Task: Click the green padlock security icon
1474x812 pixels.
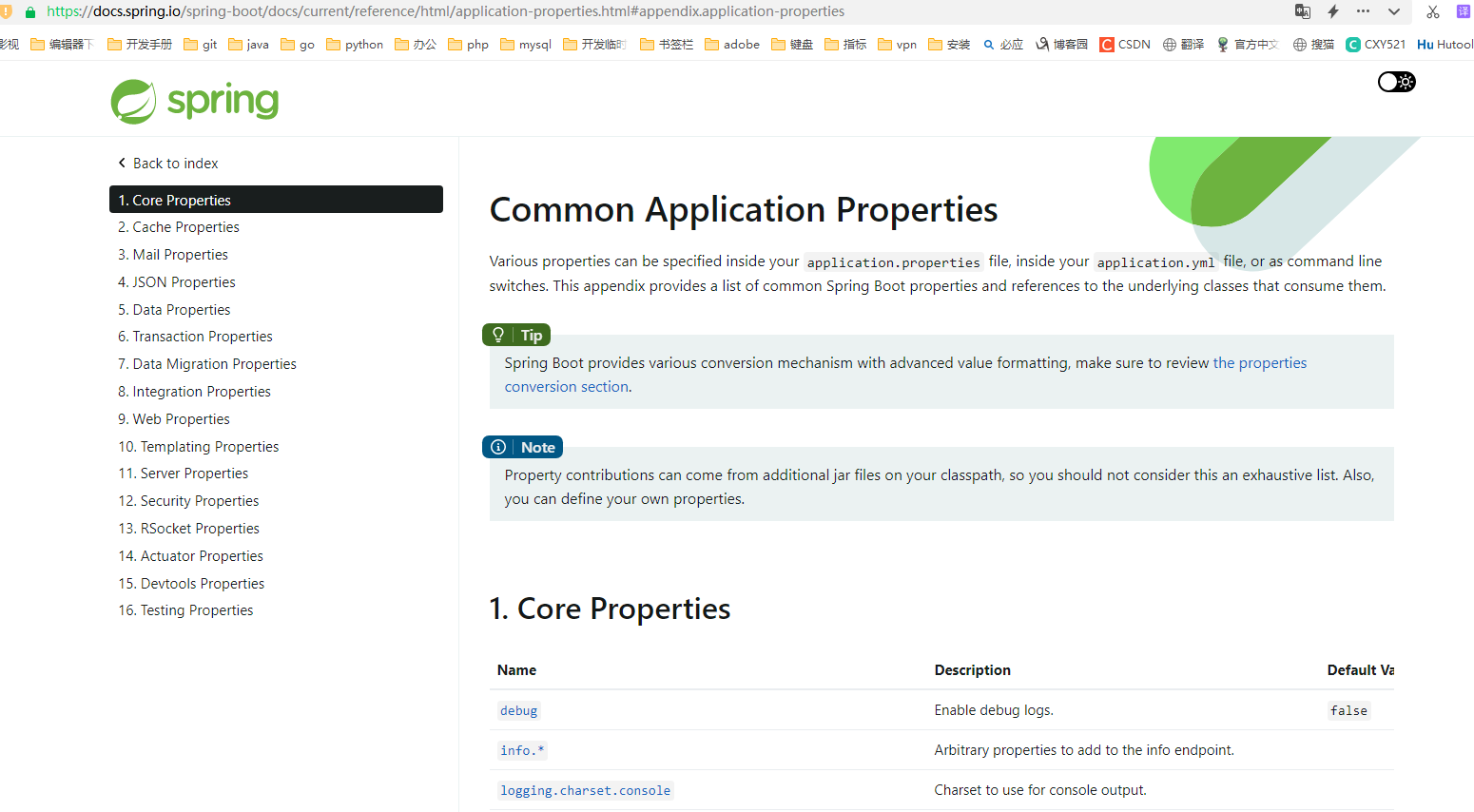Action: click(30, 12)
